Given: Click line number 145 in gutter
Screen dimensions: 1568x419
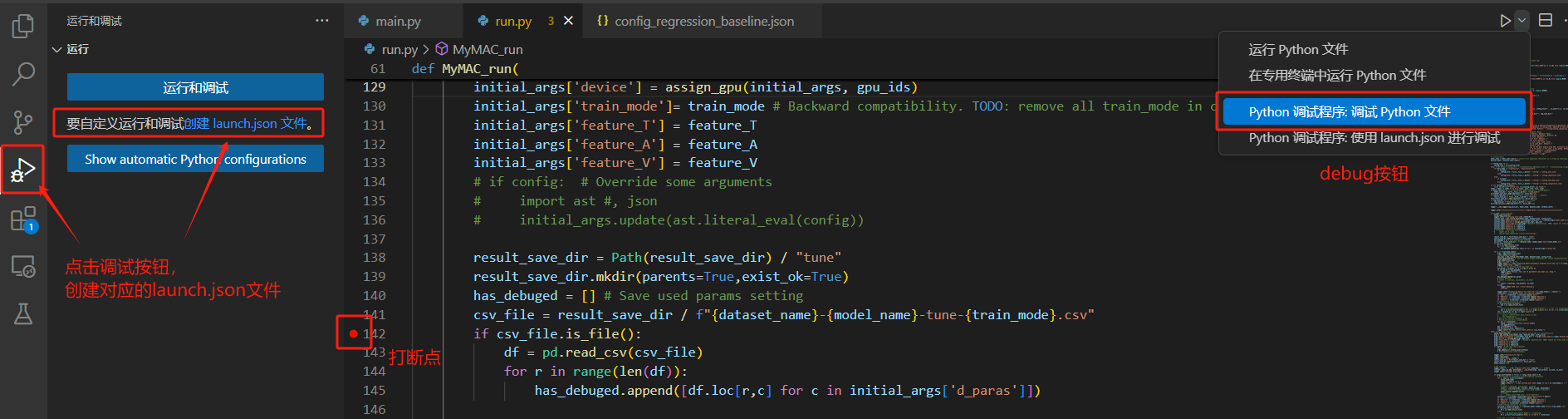Looking at the screenshot, I should point(374,391).
